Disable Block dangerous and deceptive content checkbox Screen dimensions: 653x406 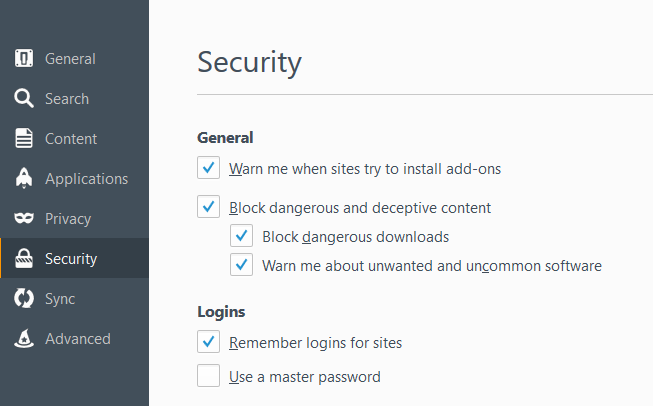(208, 208)
